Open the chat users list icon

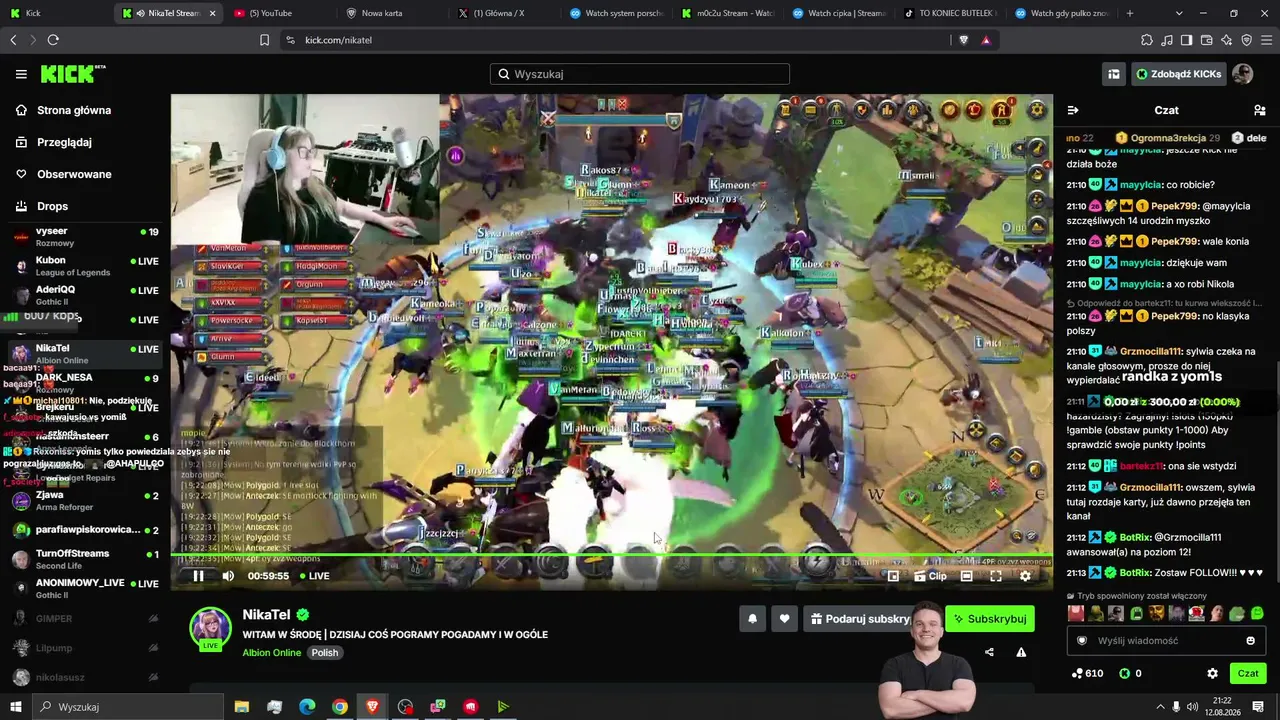tap(1260, 110)
